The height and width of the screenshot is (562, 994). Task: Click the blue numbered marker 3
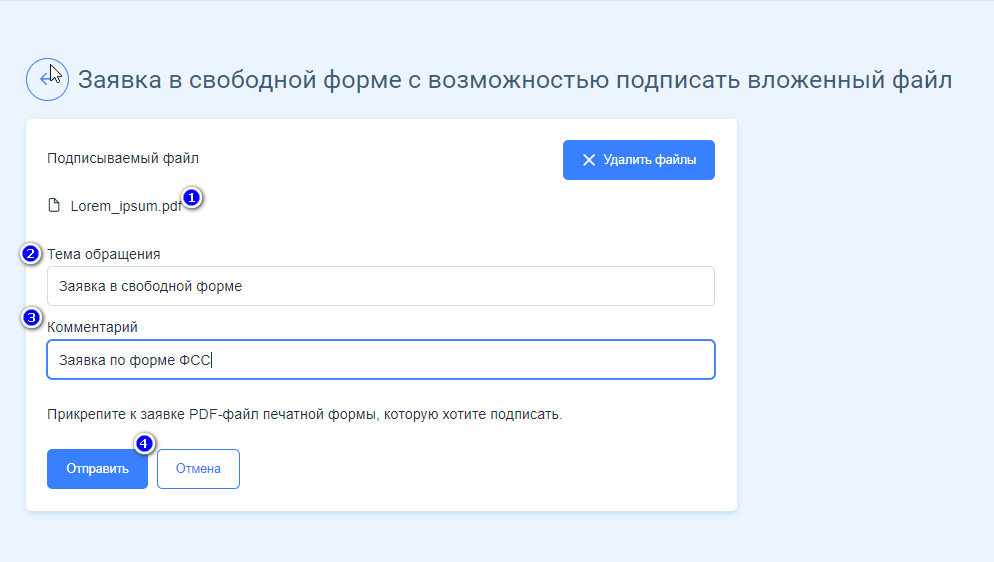tap(30, 317)
